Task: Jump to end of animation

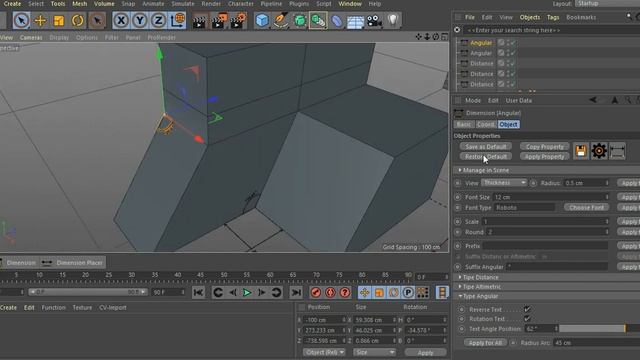Action: click(x=296, y=292)
